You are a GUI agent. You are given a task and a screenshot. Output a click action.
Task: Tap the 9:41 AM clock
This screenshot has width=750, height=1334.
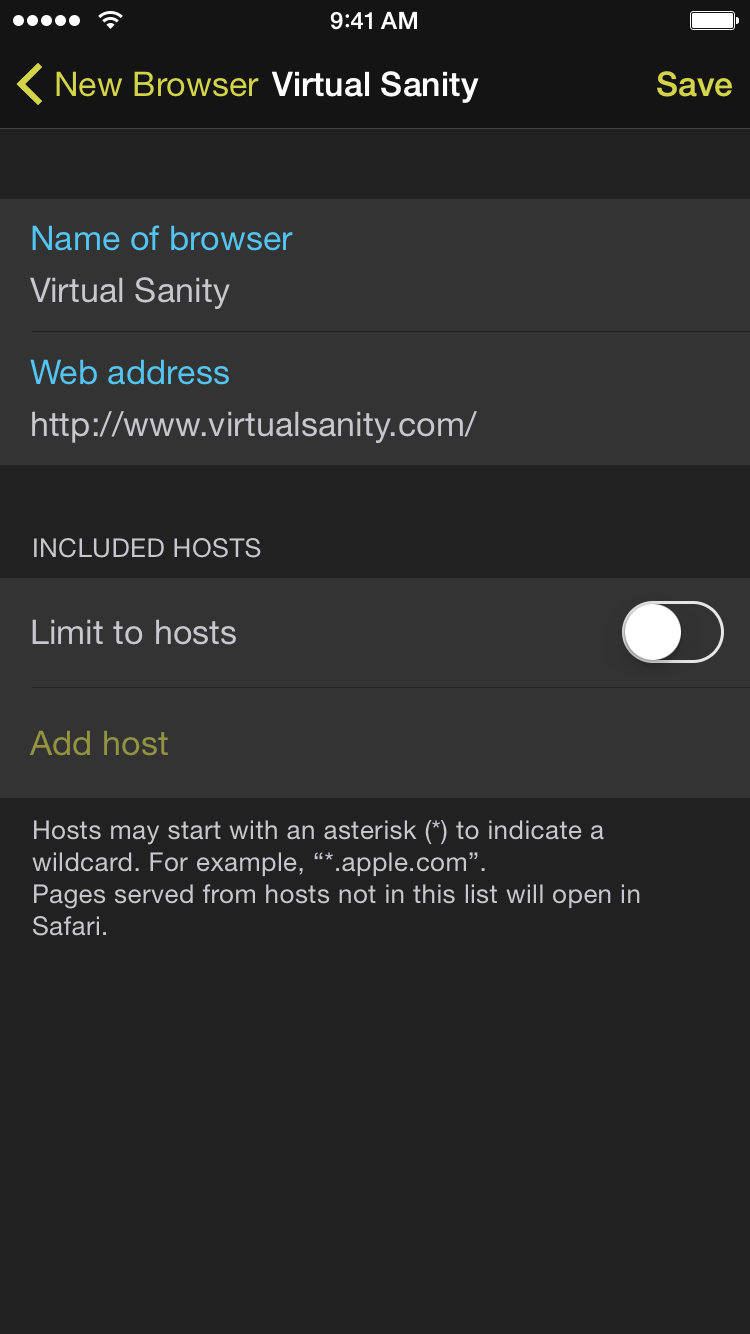[x=374, y=20]
